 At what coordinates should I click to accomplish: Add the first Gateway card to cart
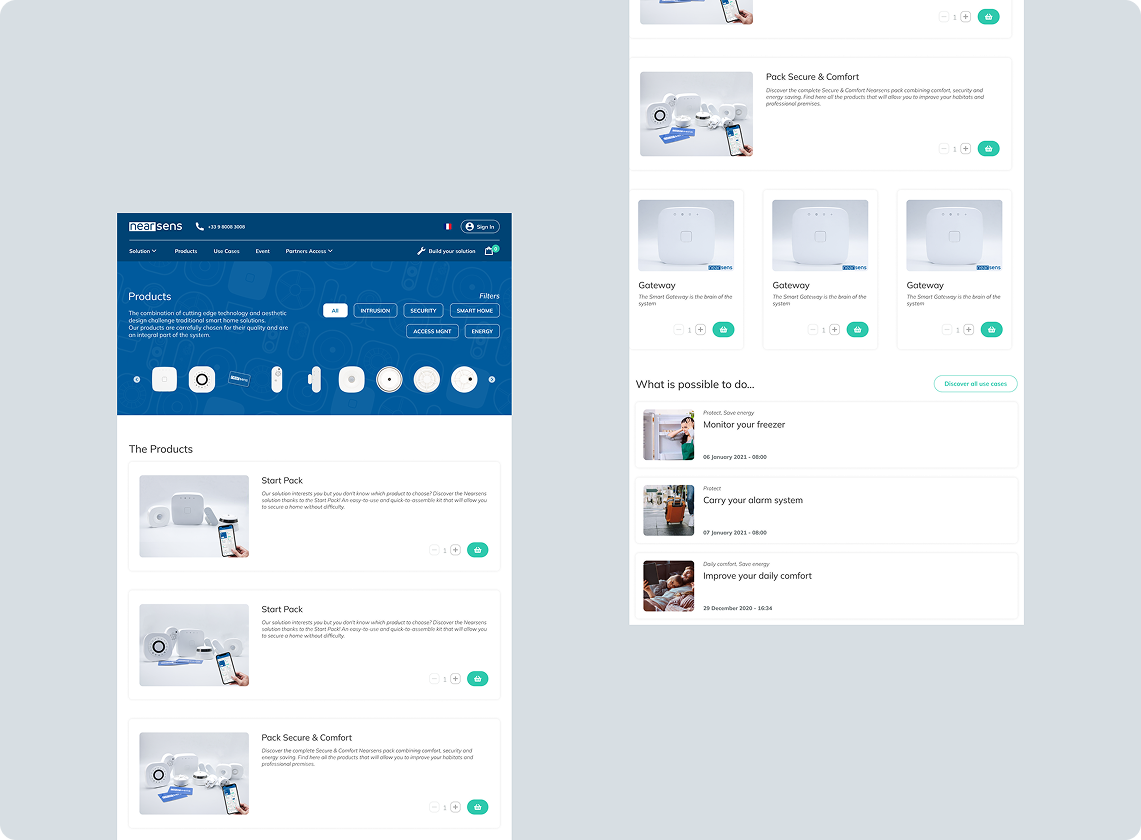point(723,330)
